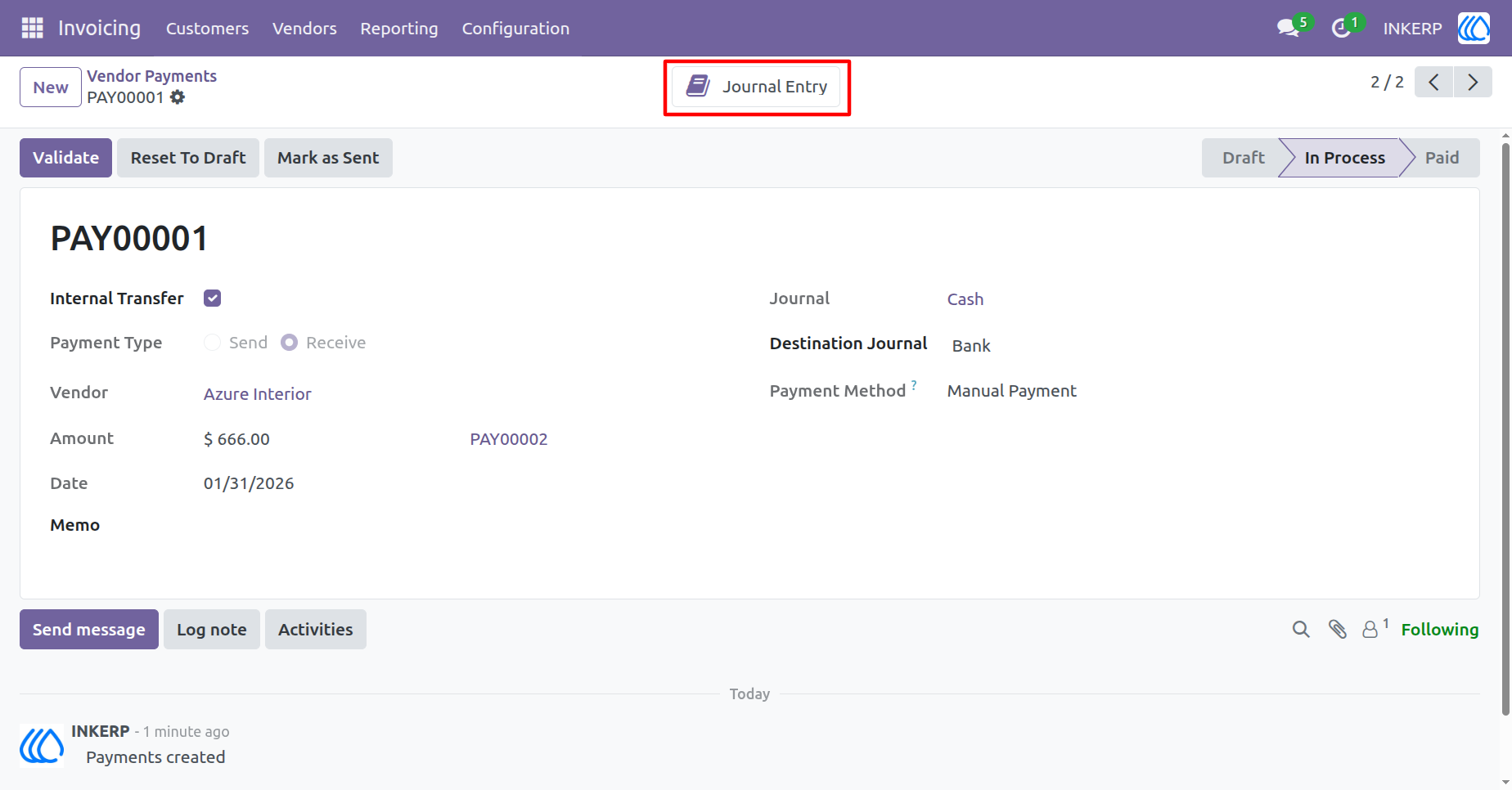This screenshot has width=1512, height=790.
Task: Open the Journal Entry smart button
Action: point(756,86)
